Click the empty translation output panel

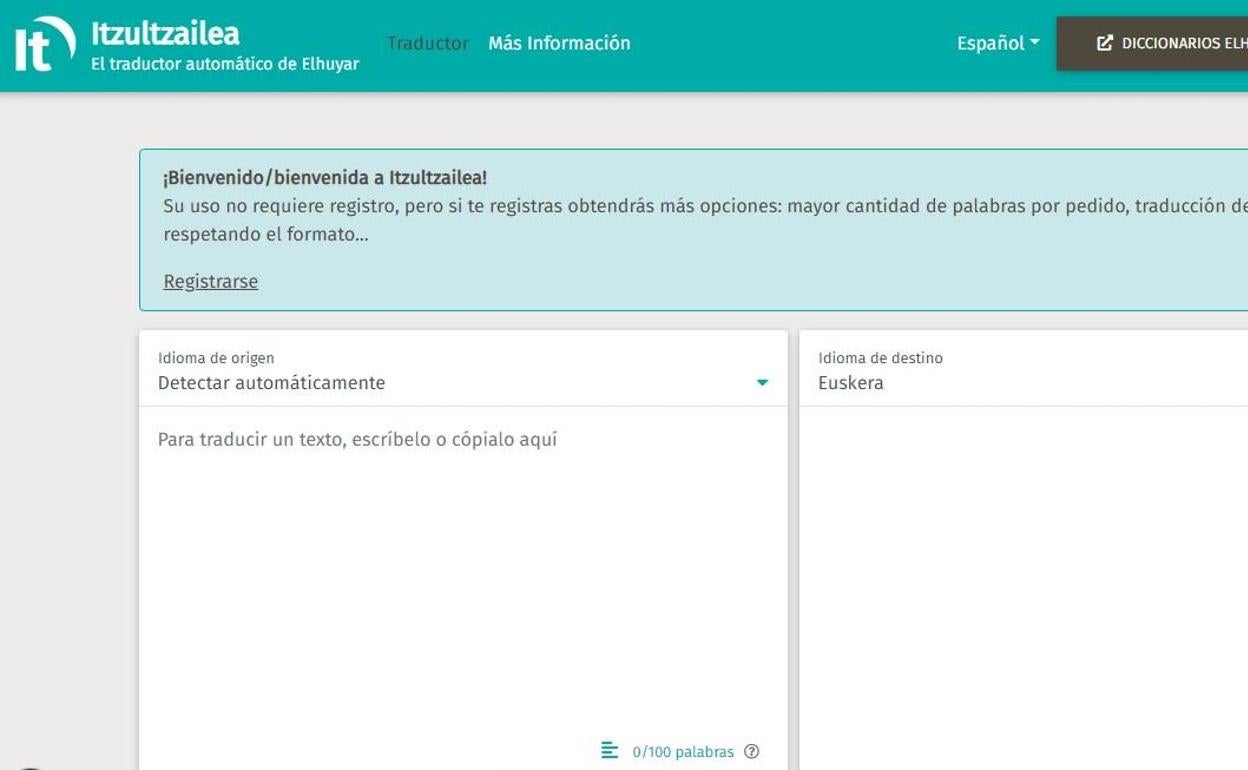tap(1022, 580)
